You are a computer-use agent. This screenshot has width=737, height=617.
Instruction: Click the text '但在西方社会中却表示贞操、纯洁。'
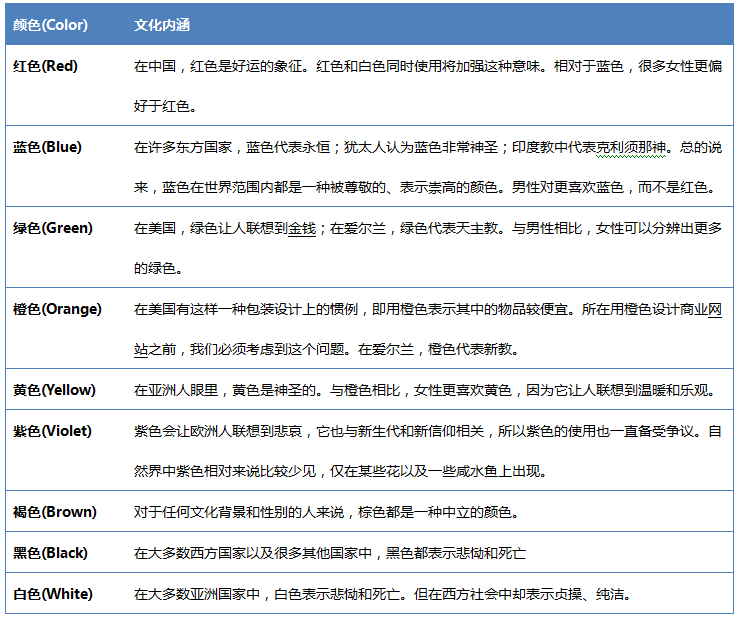tap(522, 594)
